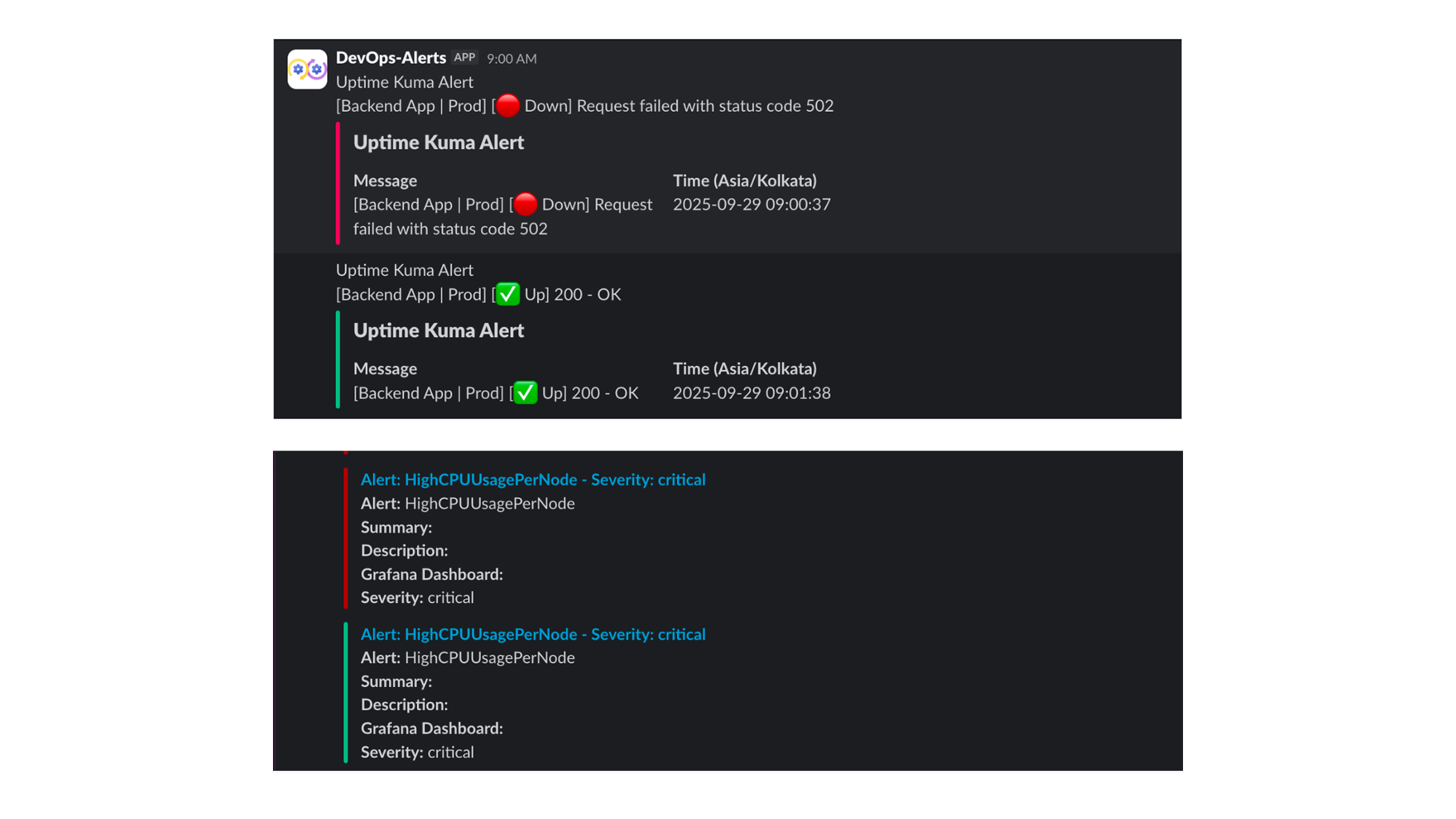Open the red-bar HighCPUUsagePerNode alert title link
Screen dimensions: 1456x819
point(533,480)
